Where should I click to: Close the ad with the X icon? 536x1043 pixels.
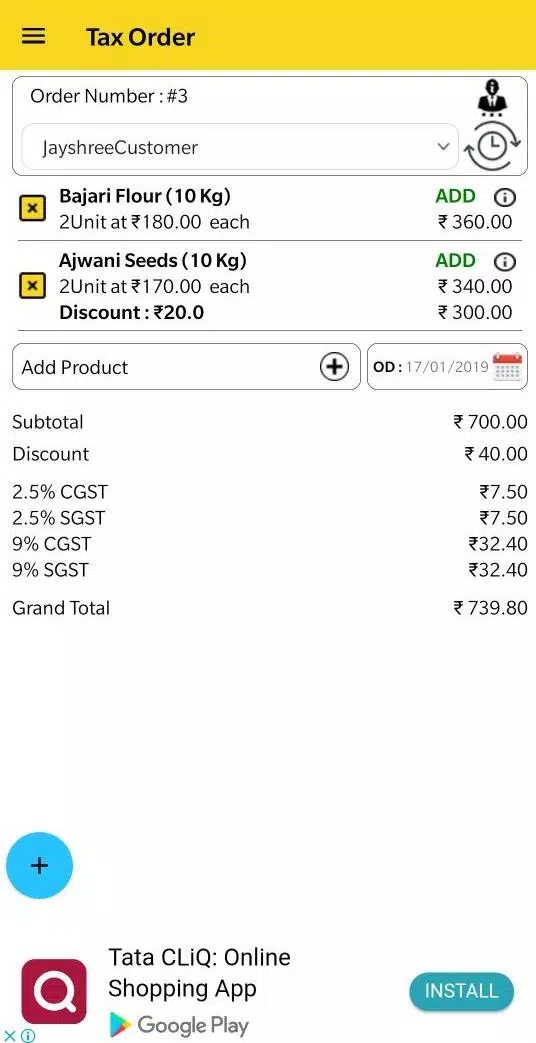pos(9,1035)
